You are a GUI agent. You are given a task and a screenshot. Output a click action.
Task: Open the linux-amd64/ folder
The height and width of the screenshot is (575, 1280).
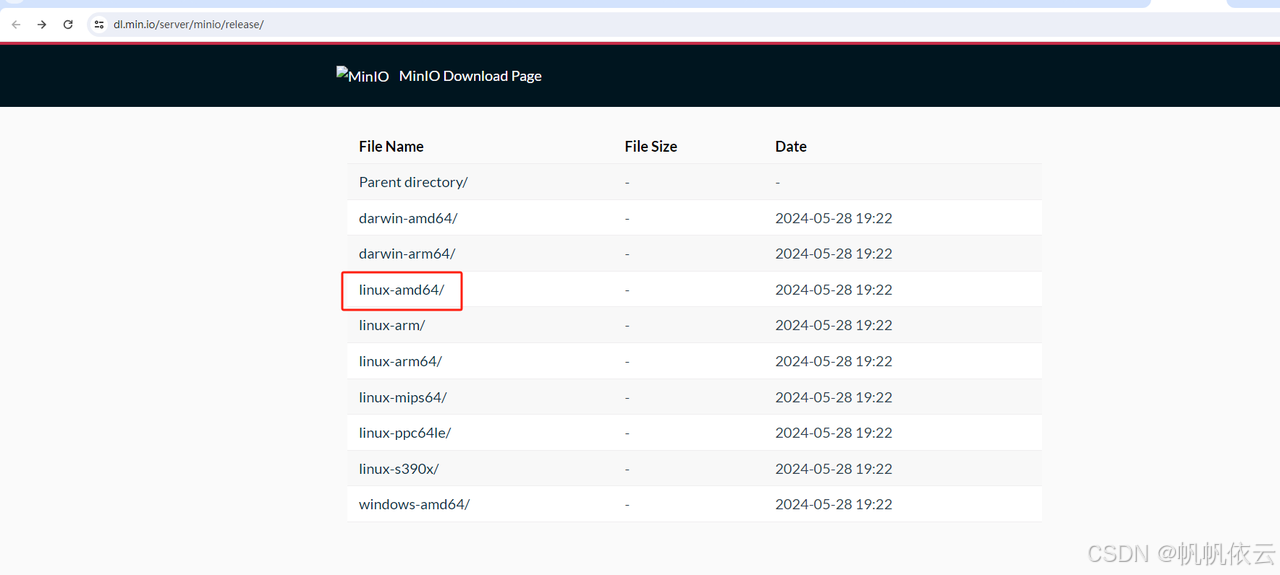[x=401, y=290]
